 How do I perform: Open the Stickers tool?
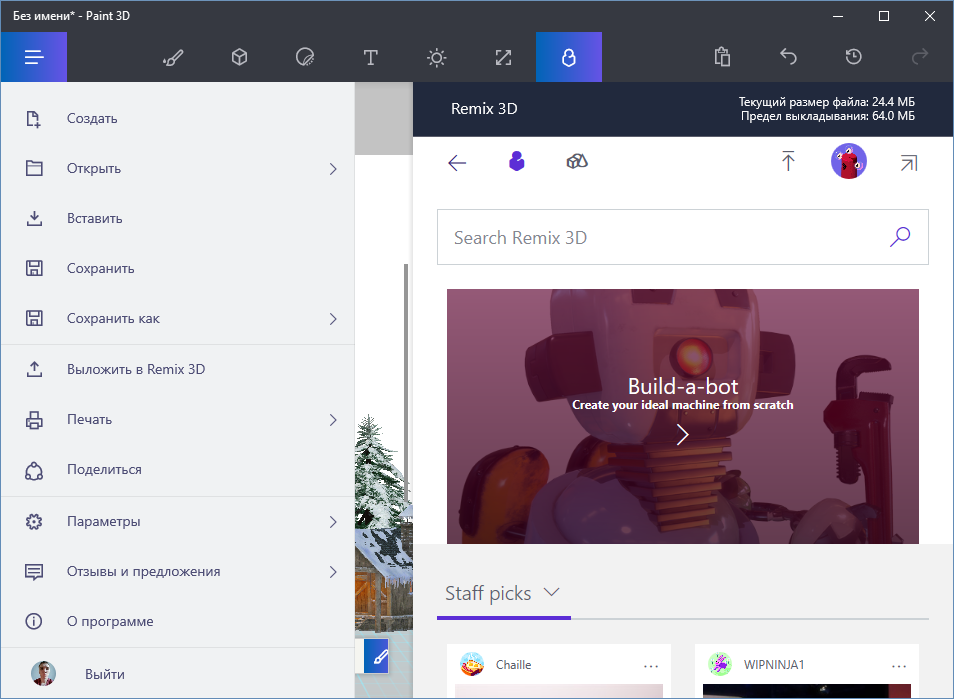point(305,57)
